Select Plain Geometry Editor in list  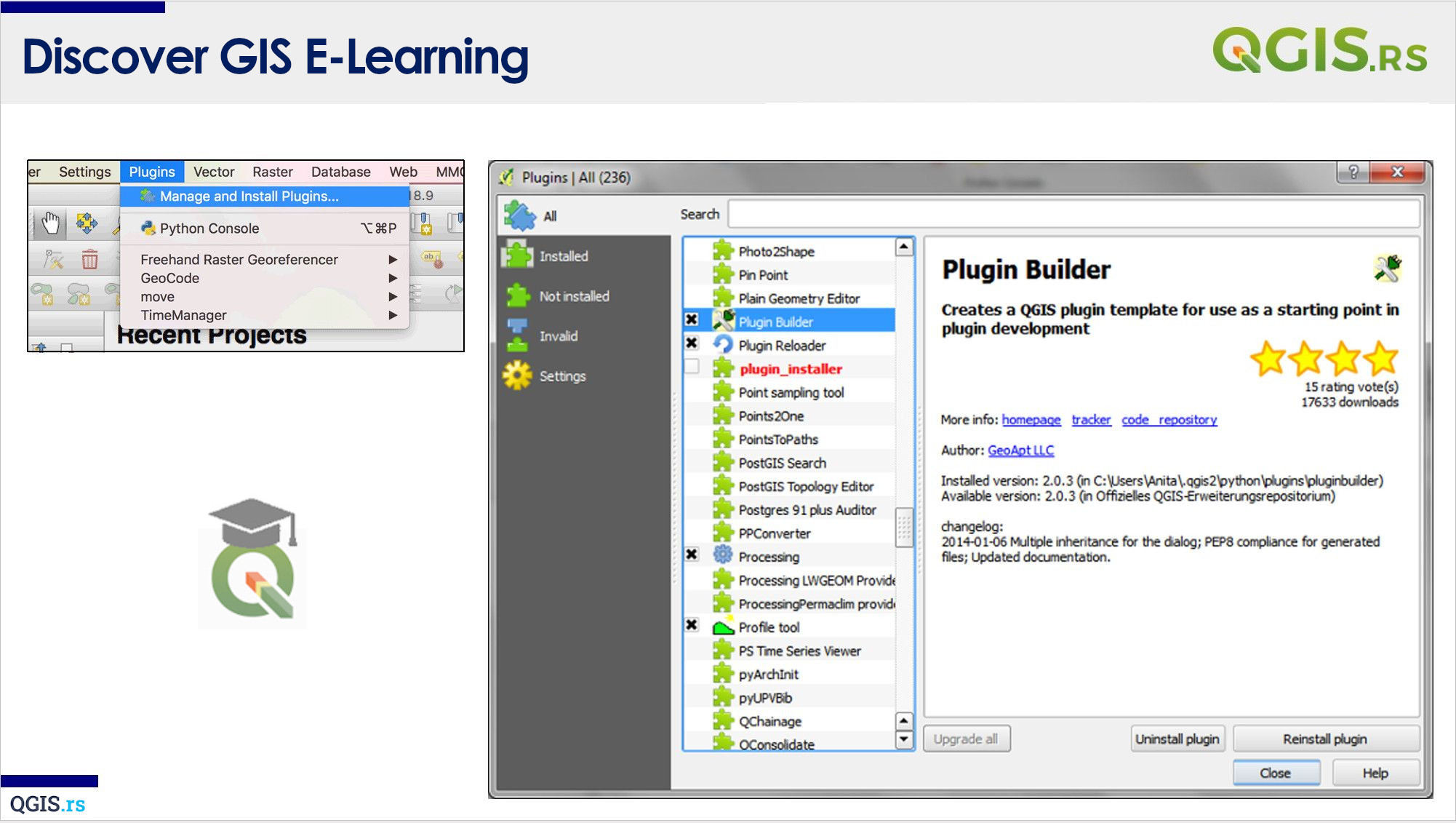[790, 298]
